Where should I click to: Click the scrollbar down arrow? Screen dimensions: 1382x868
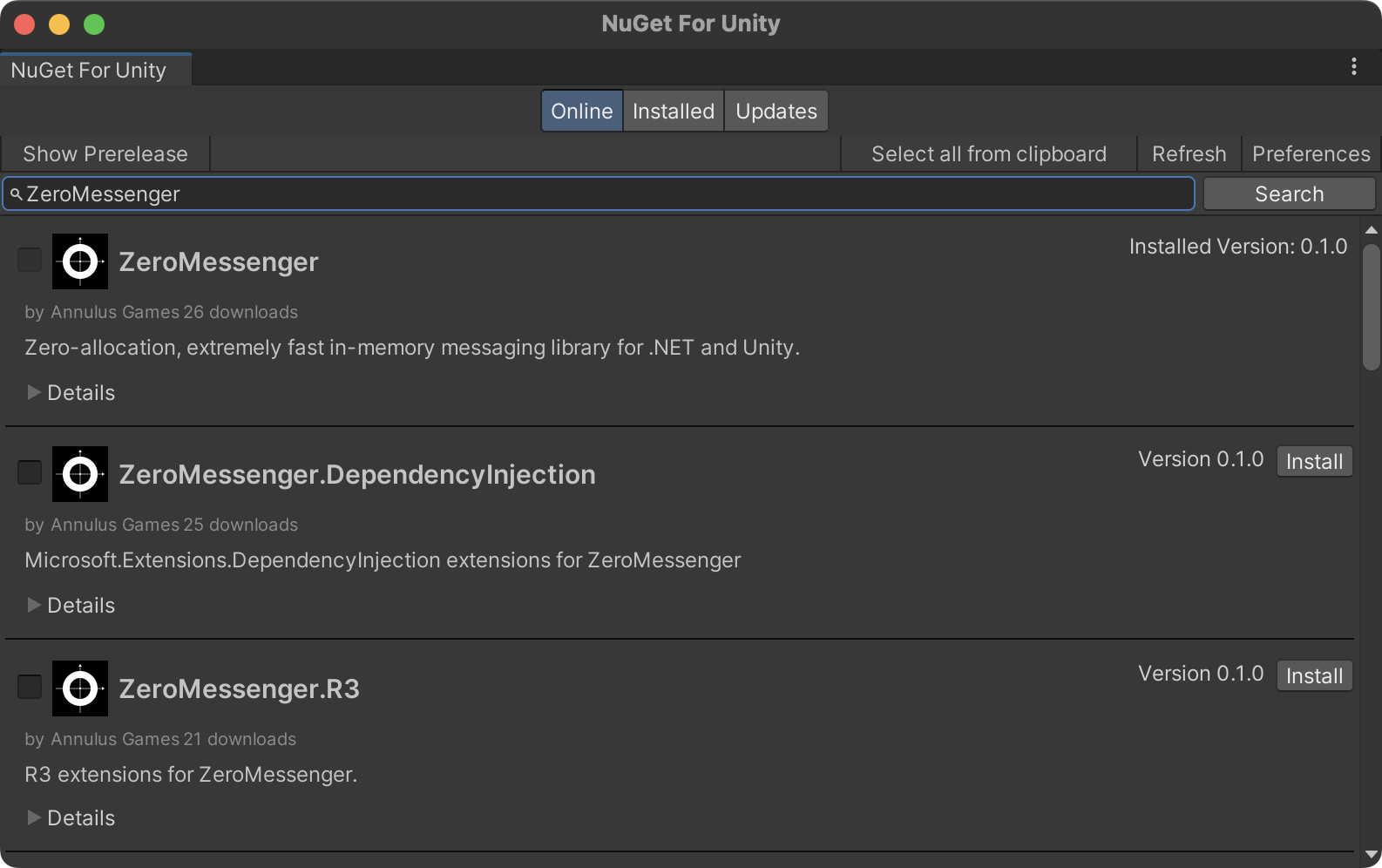tap(1372, 856)
